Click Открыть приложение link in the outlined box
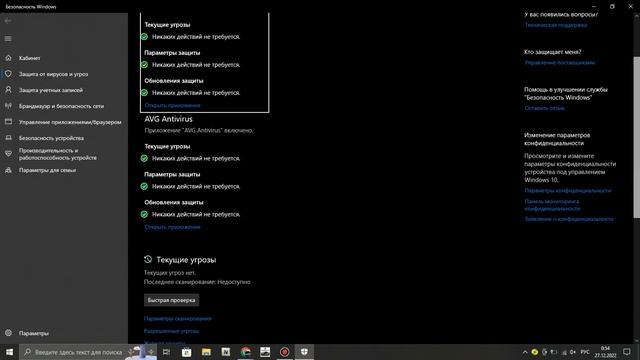 click(x=172, y=105)
